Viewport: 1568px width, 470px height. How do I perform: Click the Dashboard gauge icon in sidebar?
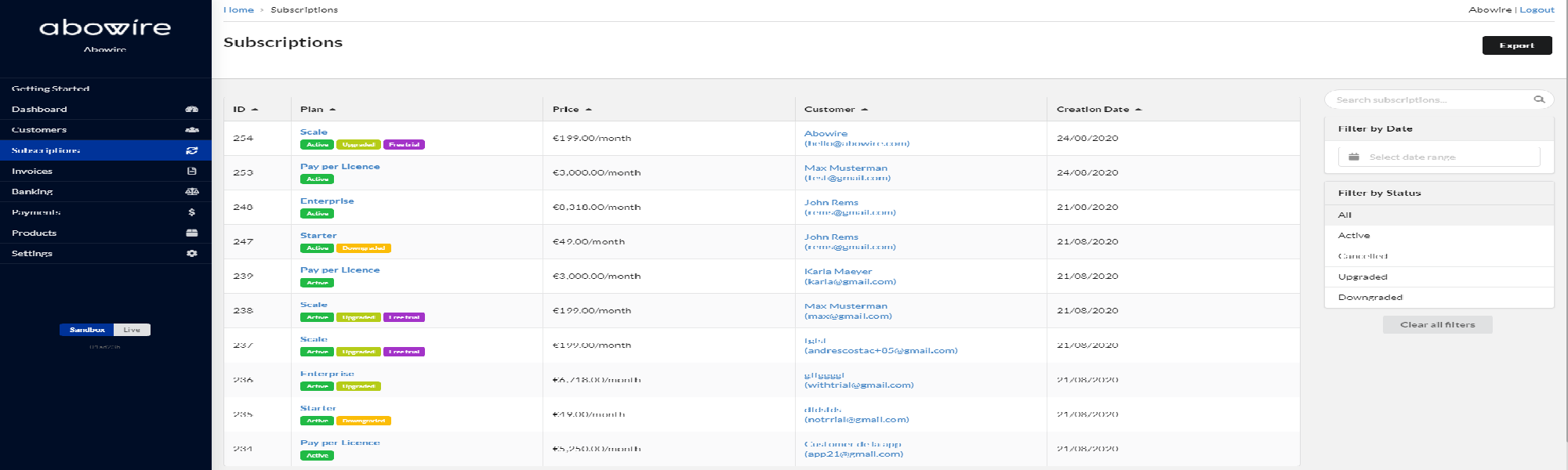pos(191,110)
